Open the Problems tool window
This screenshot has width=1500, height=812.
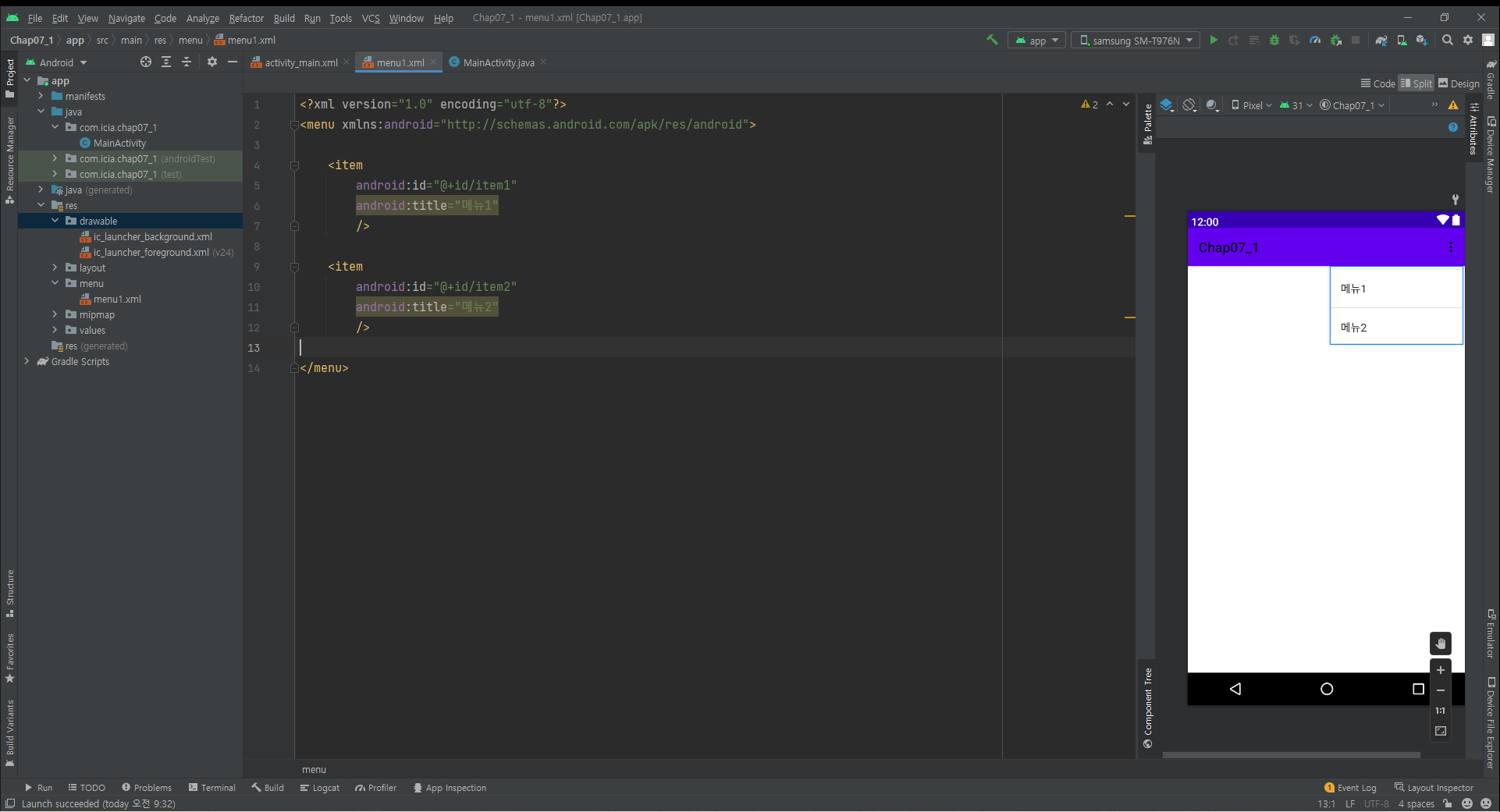(147, 788)
